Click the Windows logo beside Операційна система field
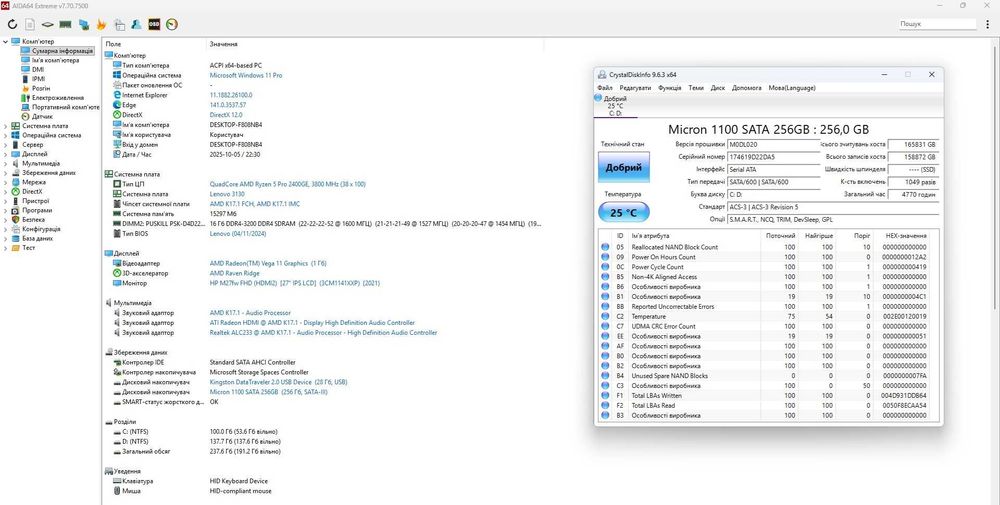The height and width of the screenshot is (505, 1000). coord(117,75)
